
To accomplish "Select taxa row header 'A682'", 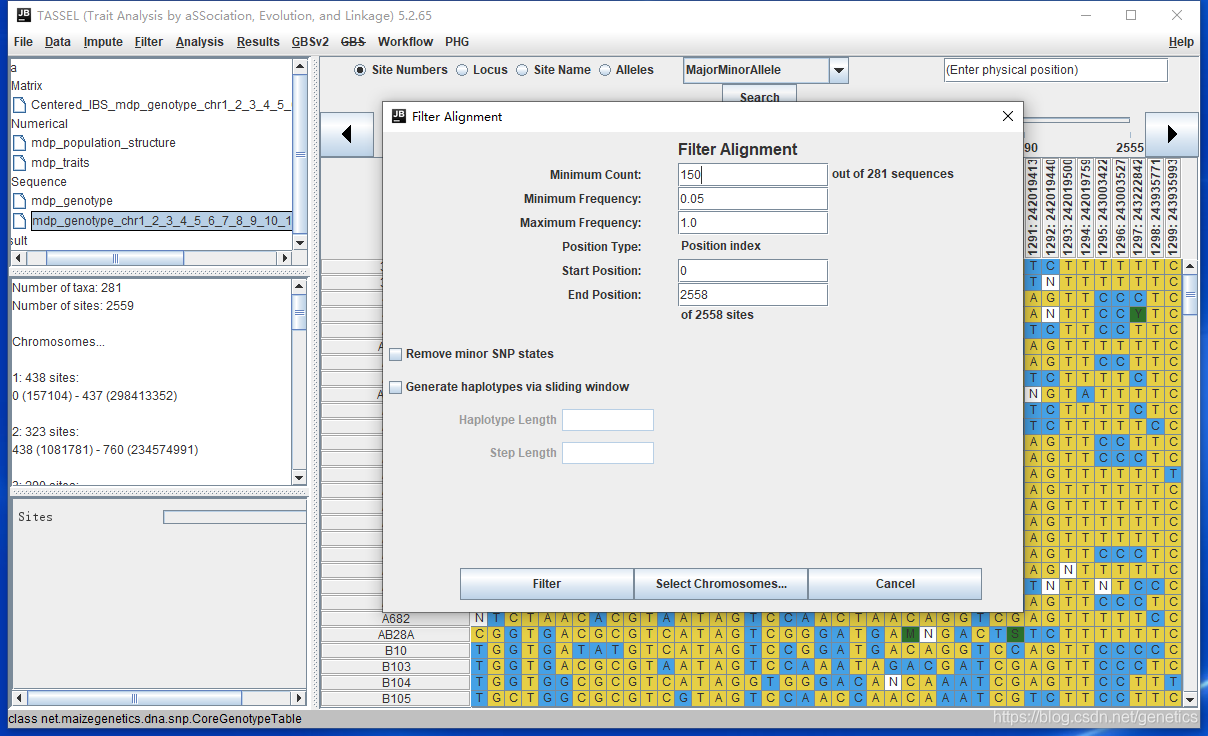I will pyautogui.click(x=396, y=619).
